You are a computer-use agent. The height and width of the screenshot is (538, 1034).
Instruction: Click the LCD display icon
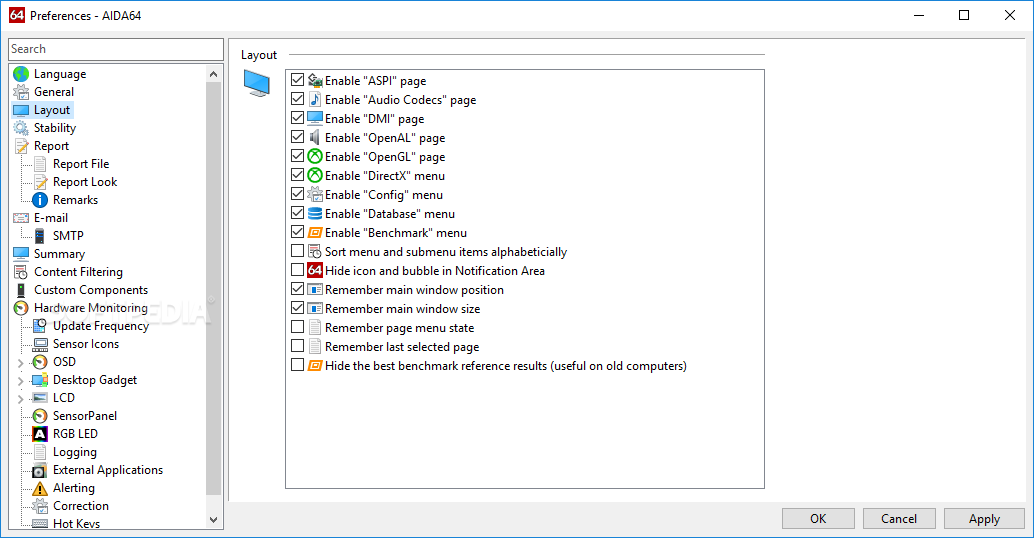40,398
